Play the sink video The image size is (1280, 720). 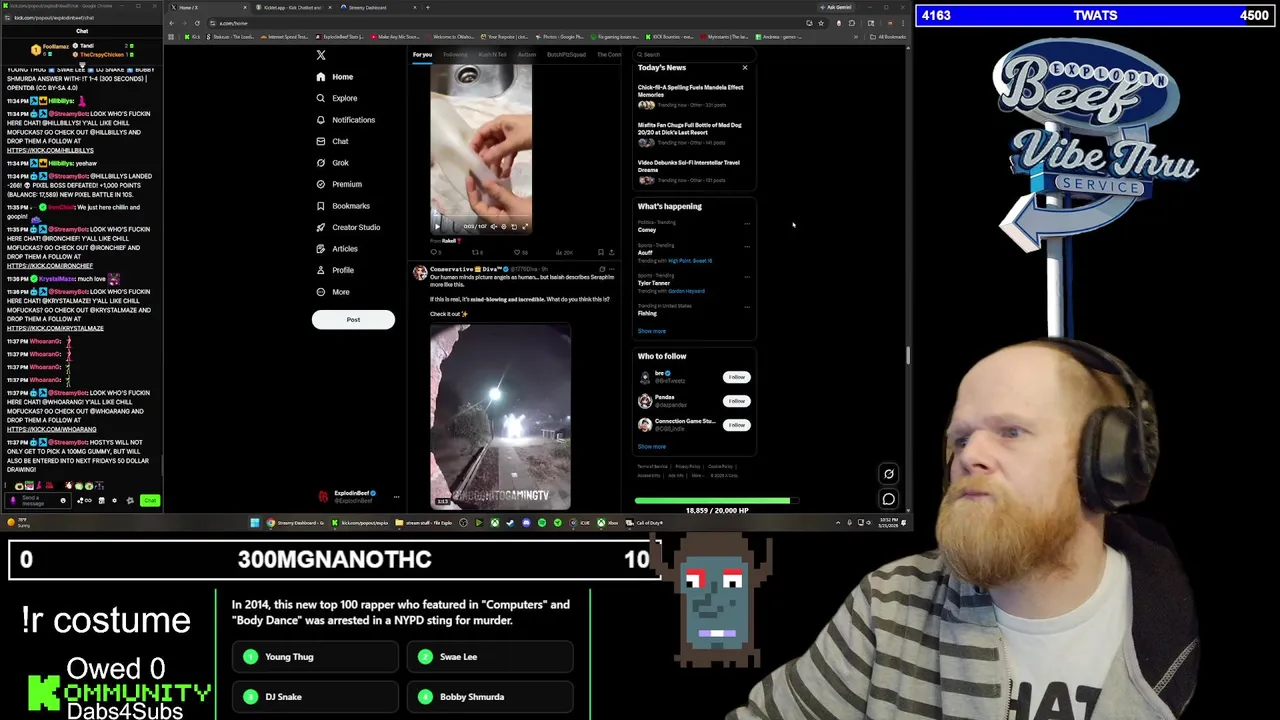click(437, 227)
